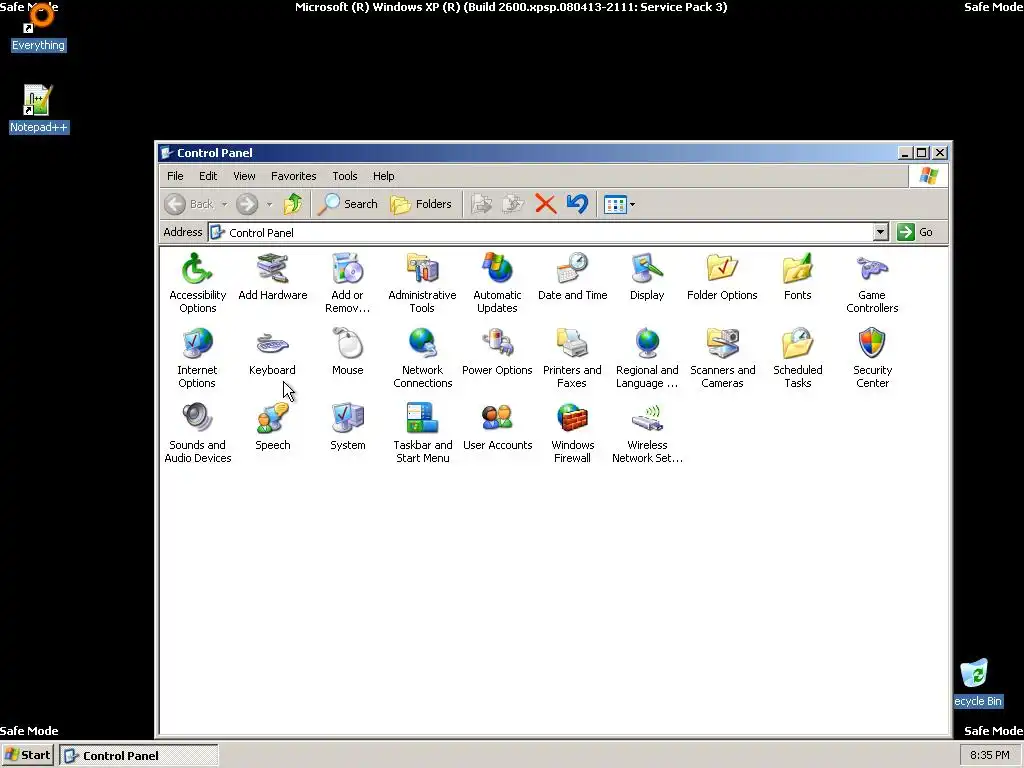This screenshot has width=1024, height=768.
Task: Go up one folder level
Action: pyautogui.click(x=293, y=204)
